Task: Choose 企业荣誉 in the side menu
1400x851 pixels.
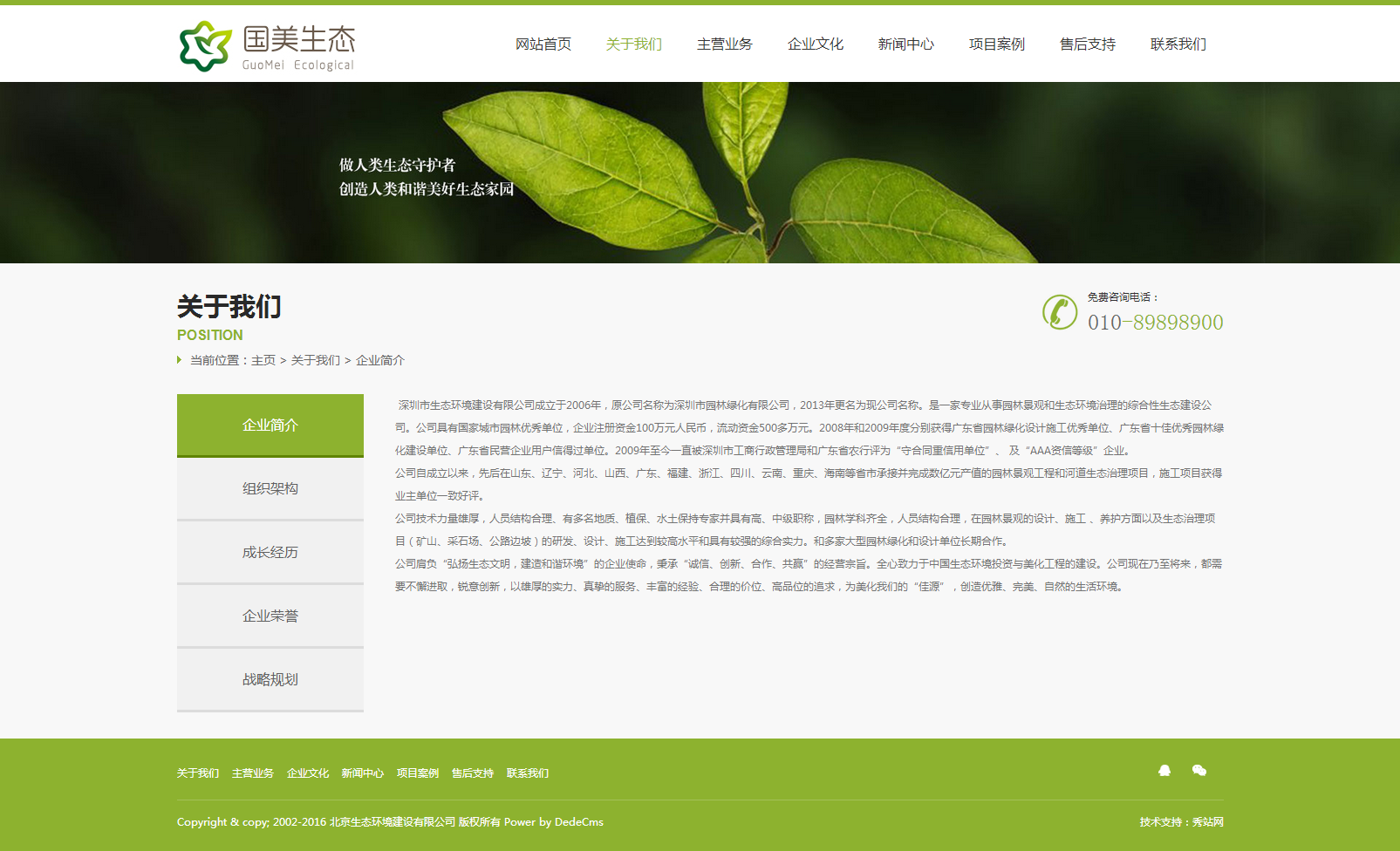Action: (x=270, y=616)
